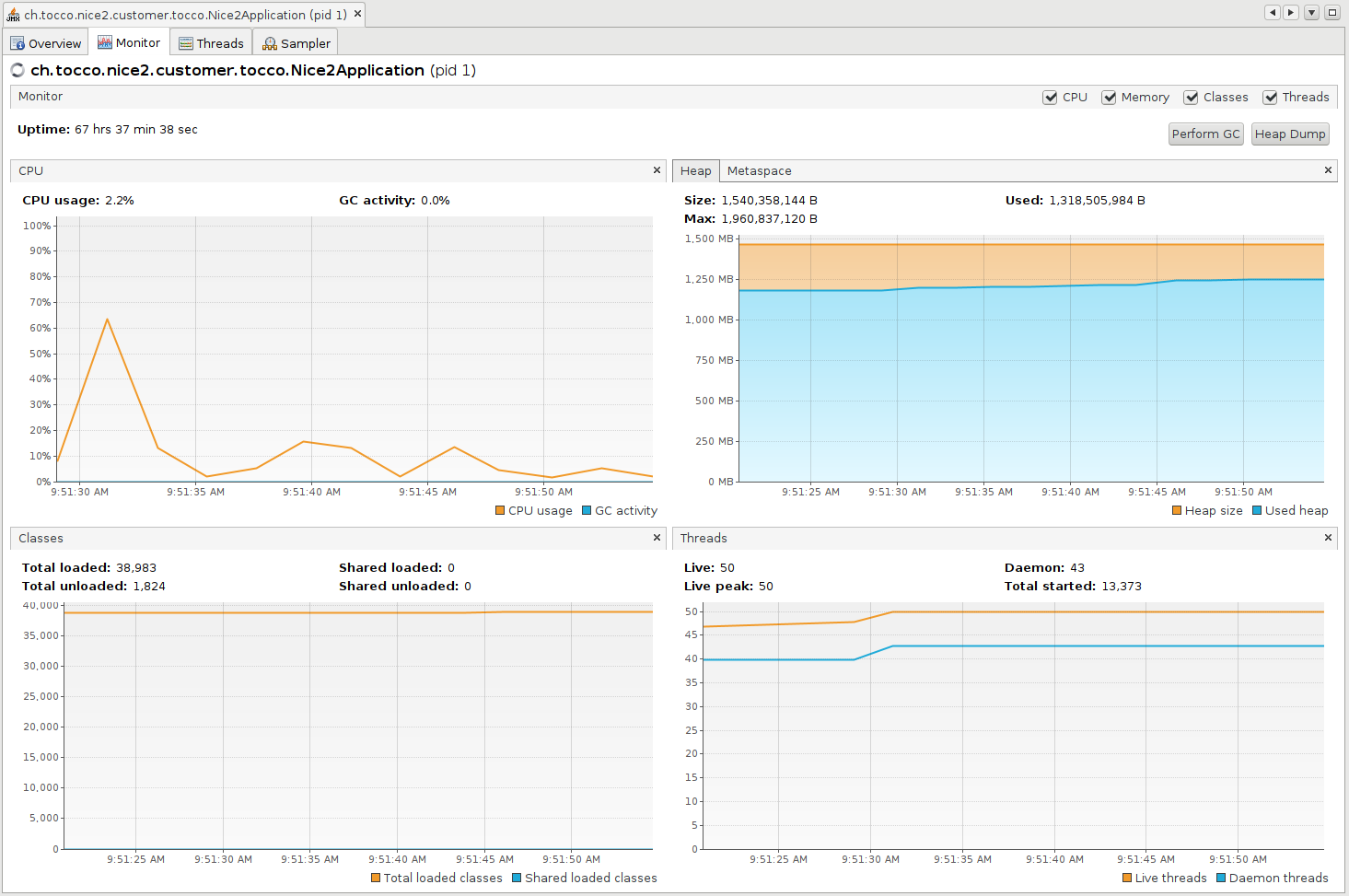The image size is (1349, 896).
Task: Click the Uptime value text
Action: [136, 130]
